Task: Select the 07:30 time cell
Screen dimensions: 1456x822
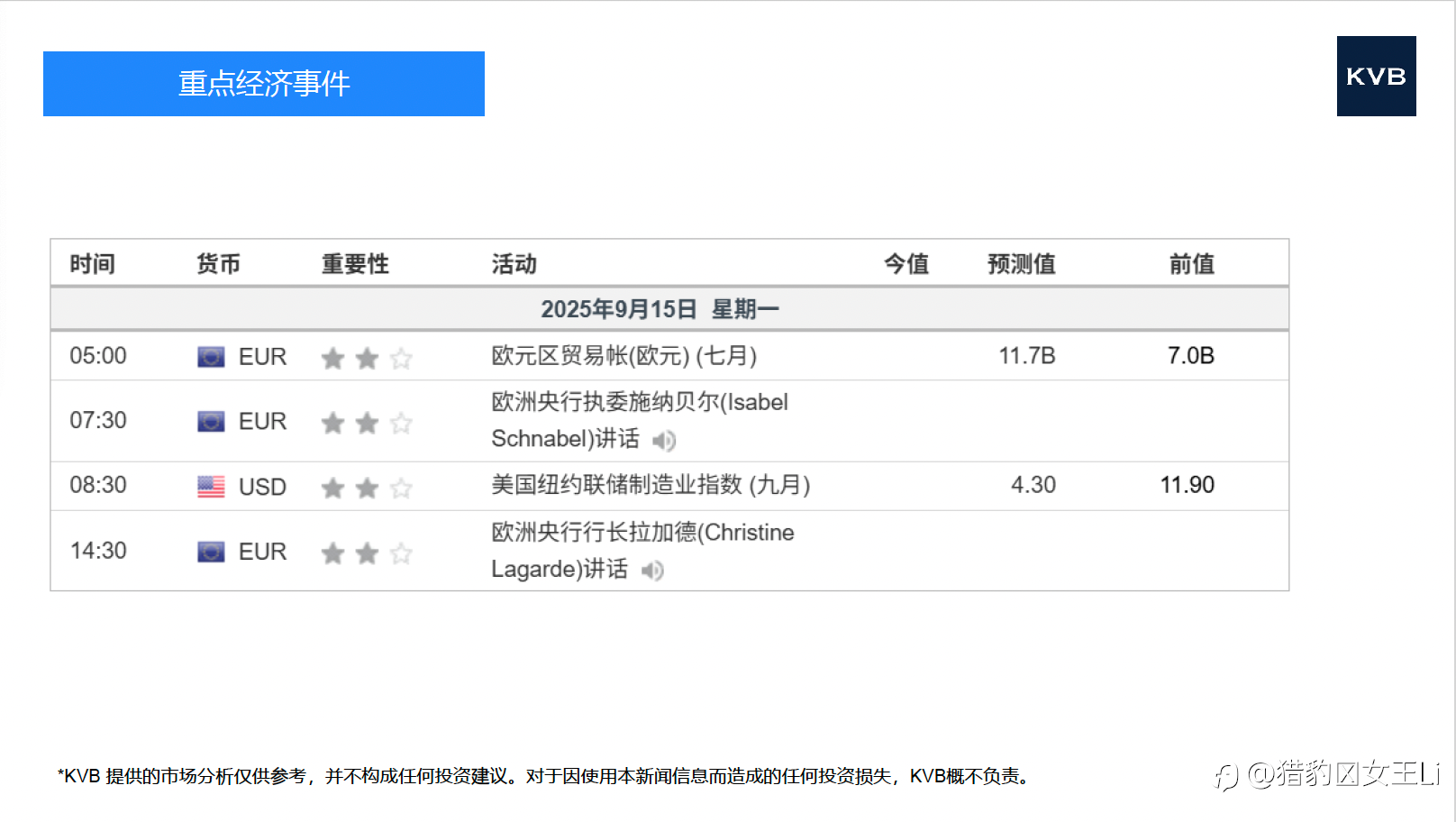Action: click(x=98, y=421)
